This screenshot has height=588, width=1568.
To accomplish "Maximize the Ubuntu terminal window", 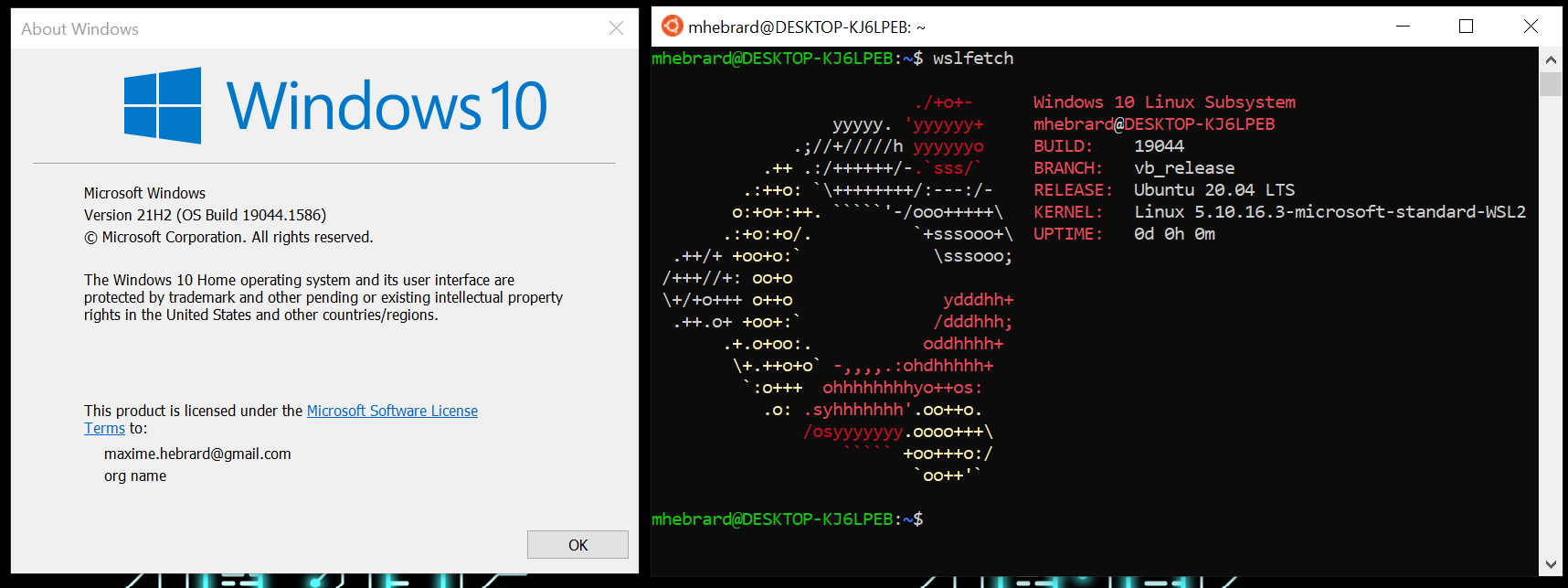I will [x=1467, y=27].
